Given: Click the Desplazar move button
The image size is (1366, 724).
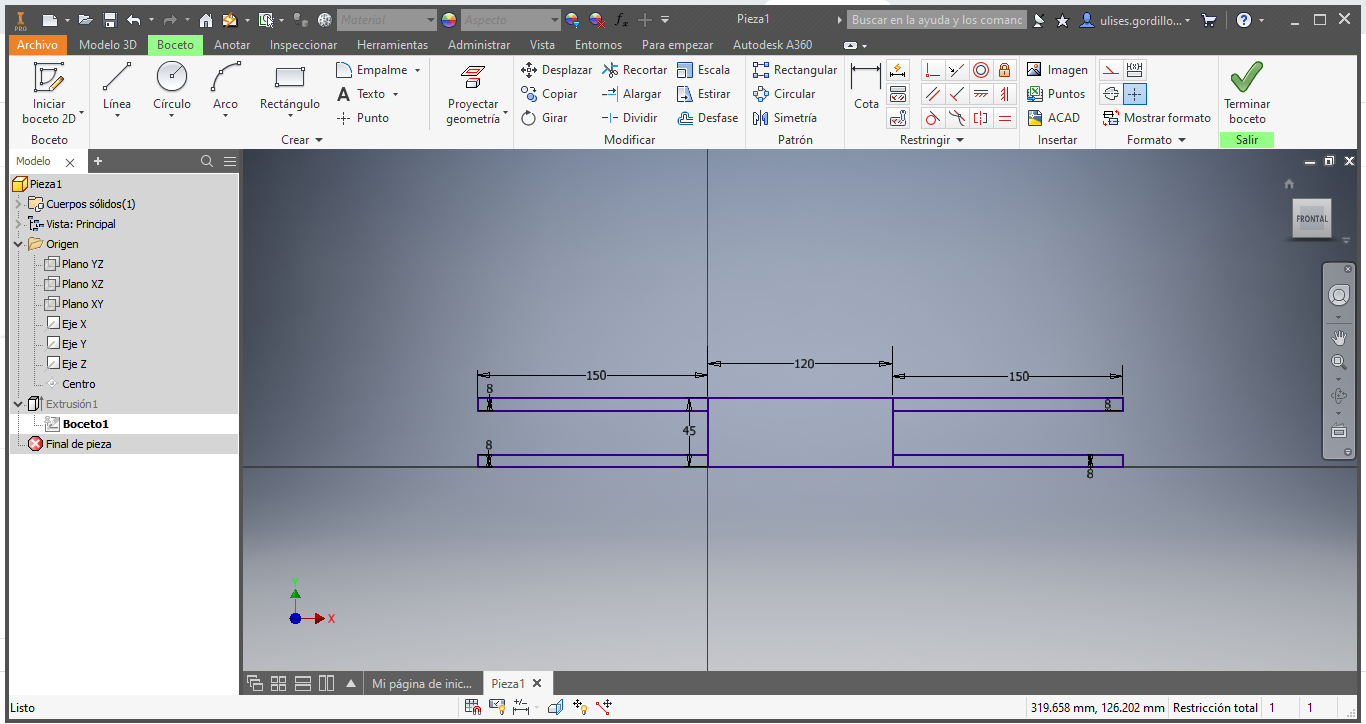Looking at the screenshot, I should click(557, 70).
